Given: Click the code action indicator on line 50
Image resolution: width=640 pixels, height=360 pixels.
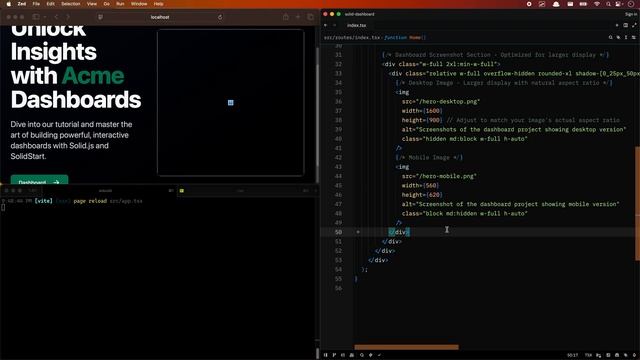Looking at the screenshot, I should [358, 232].
